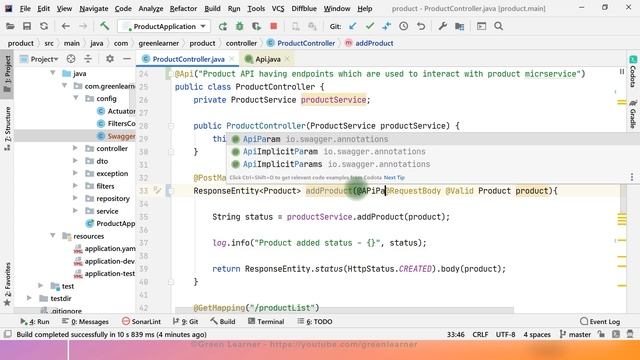Screen dimensions: 640x360
Task: Click the red Stop button
Action: point(273,27)
